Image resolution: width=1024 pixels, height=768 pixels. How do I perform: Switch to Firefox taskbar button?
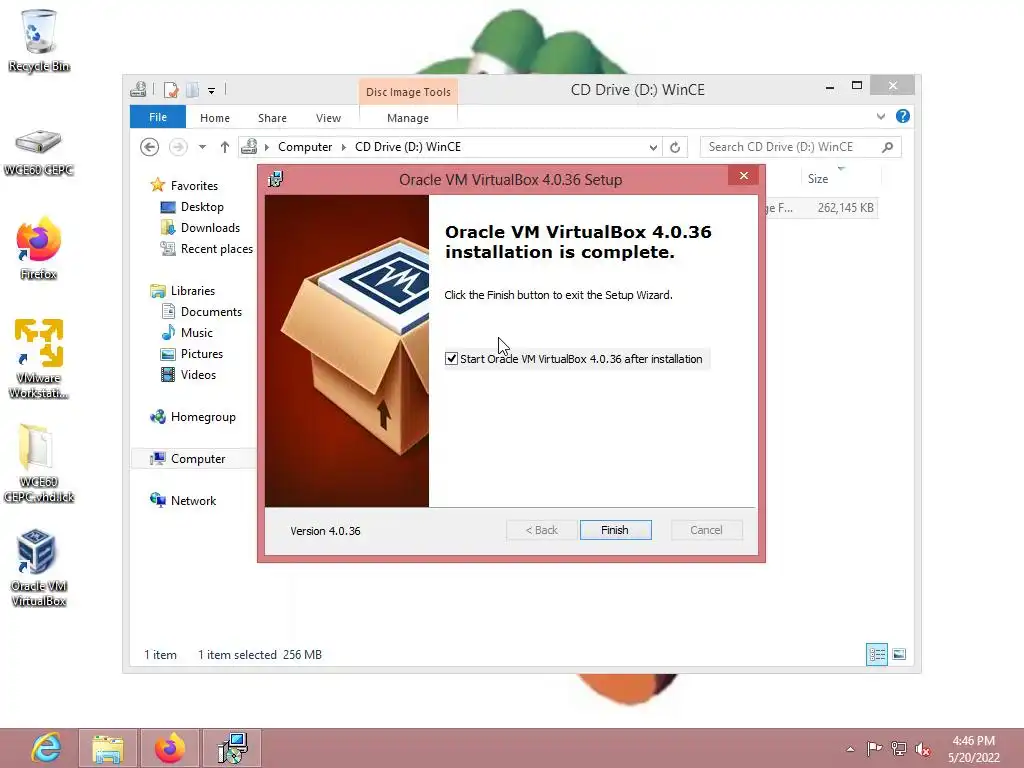170,748
